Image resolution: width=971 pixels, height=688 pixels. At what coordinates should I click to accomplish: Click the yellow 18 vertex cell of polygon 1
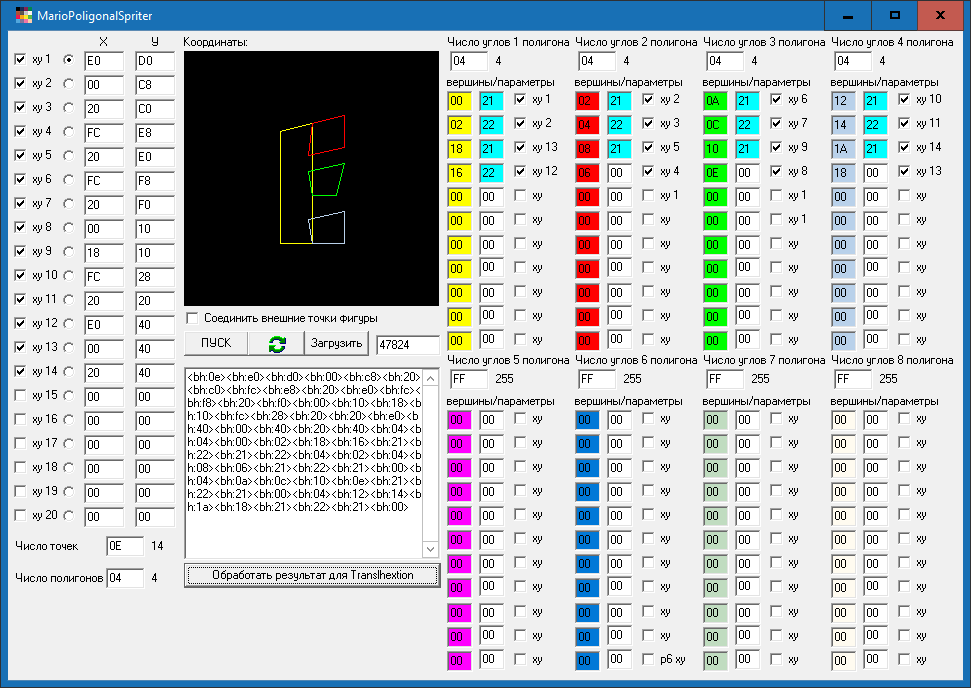[x=459, y=149]
